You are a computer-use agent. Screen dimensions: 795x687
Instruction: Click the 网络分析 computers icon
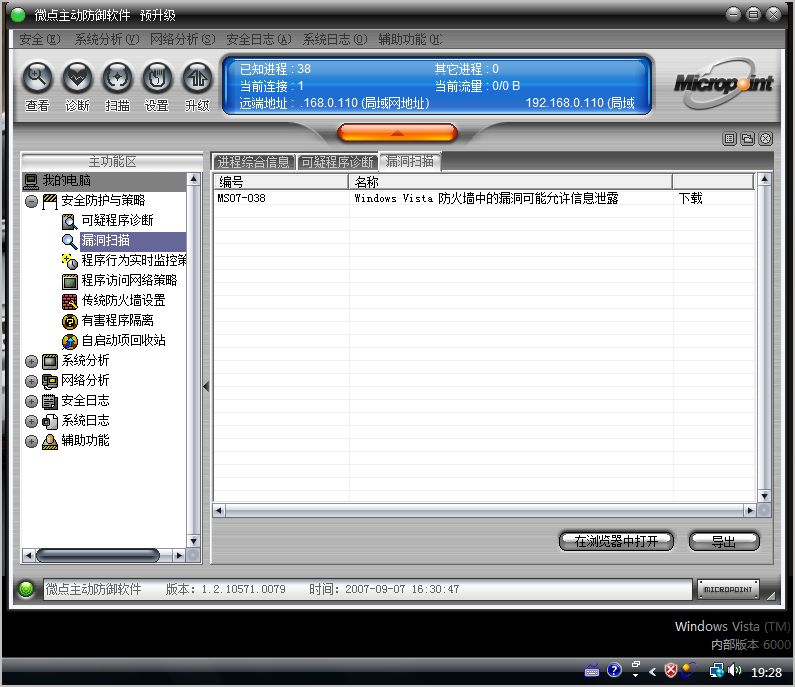(50, 381)
